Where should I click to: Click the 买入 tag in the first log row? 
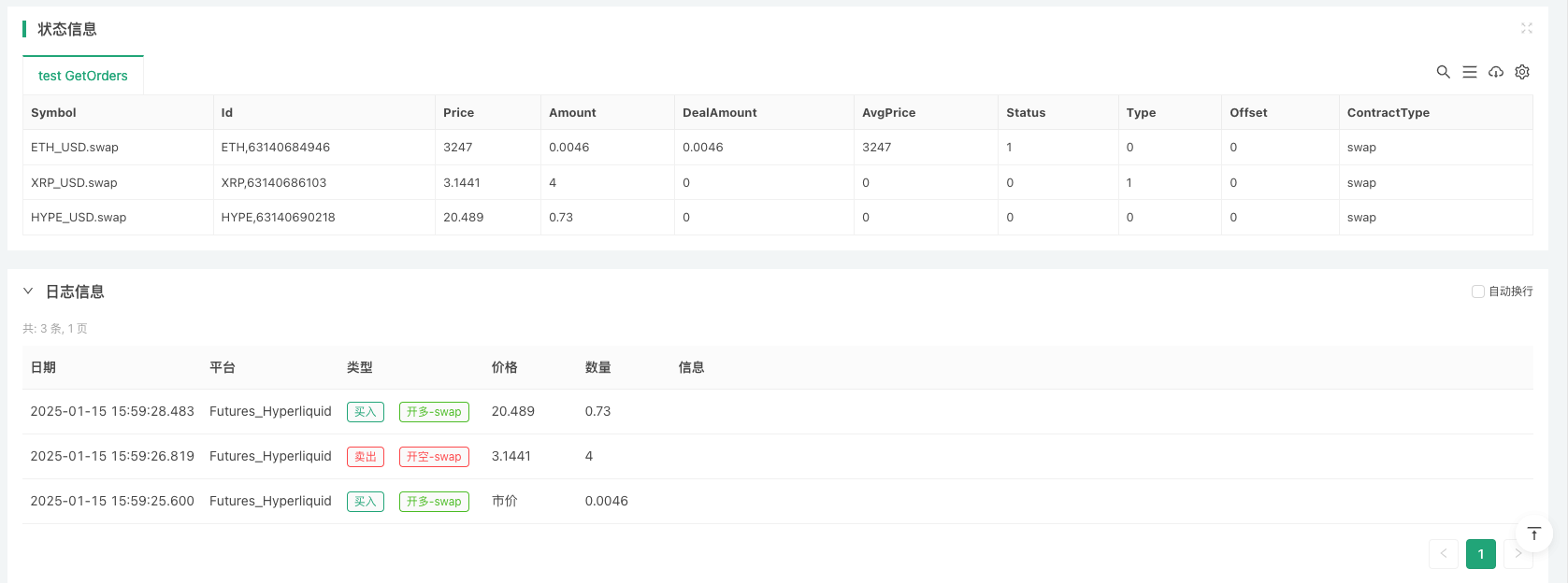click(x=365, y=412)
